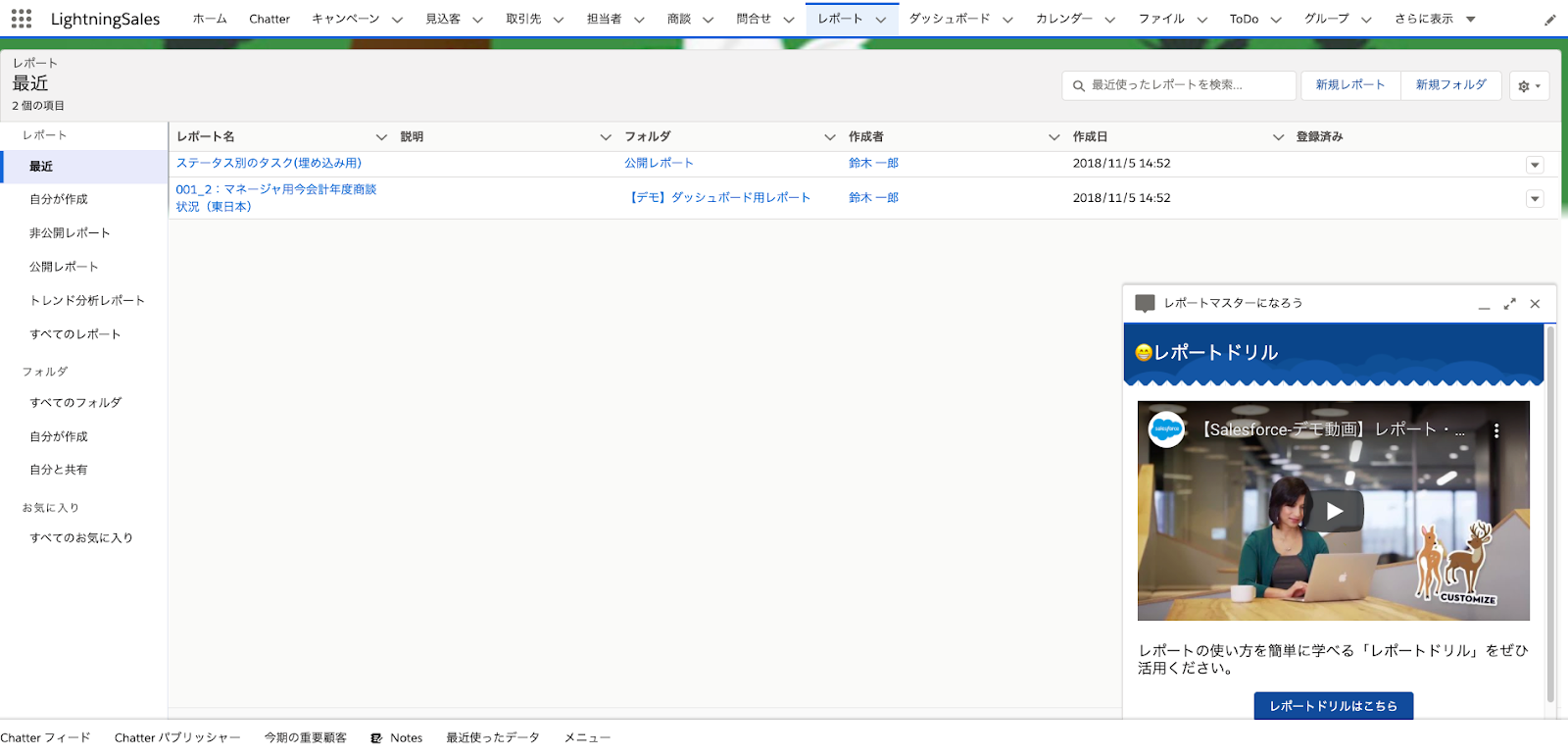Select 公開レポート in sidebar
The height and width of the screenshot is (756, 1568).
coord(64,267)
